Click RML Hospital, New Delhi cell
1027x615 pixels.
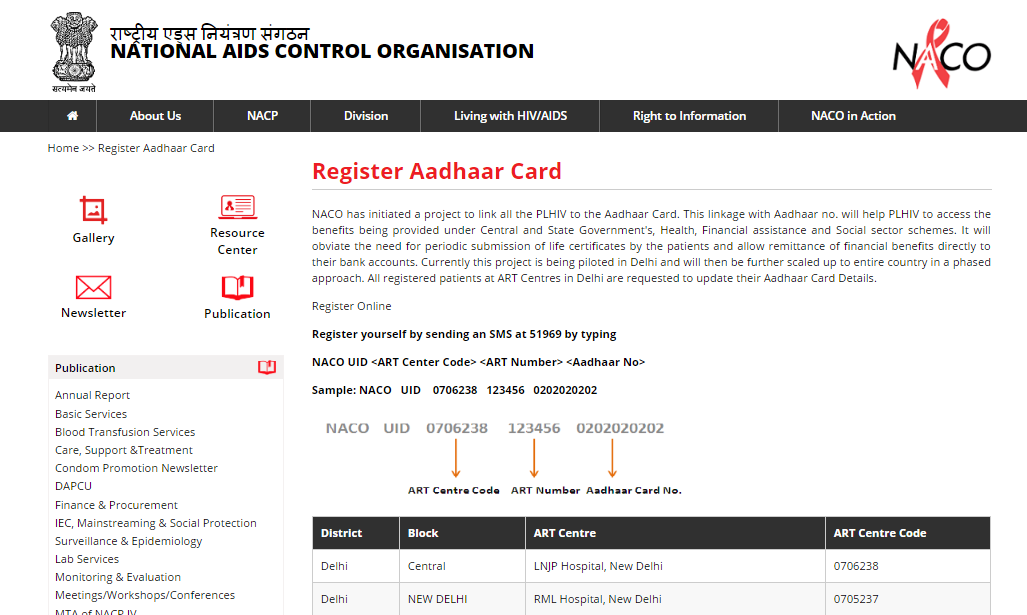point(675,599)
